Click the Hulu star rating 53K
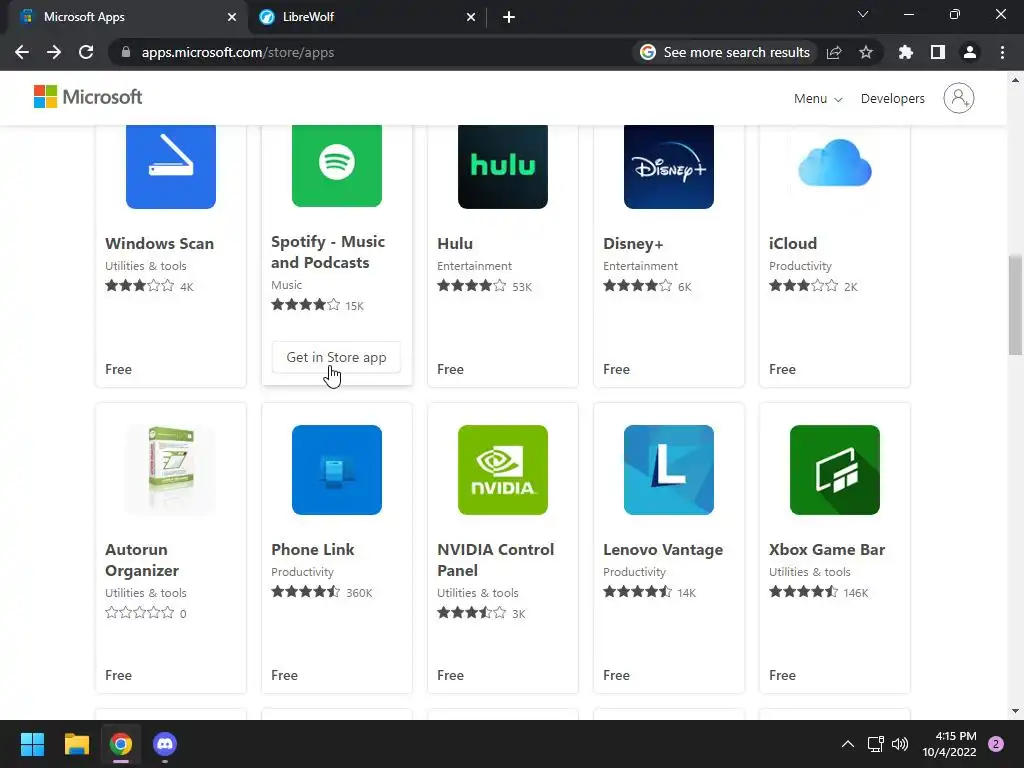1024x768 pixels. pos(485,286)
